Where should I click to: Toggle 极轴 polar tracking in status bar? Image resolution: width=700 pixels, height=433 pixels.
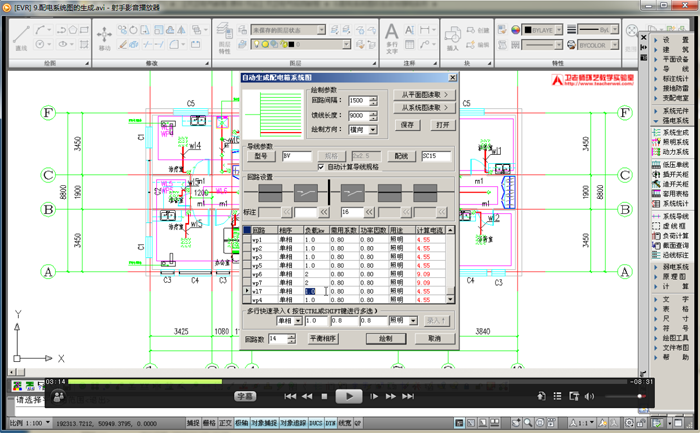click(x=241, y=423)
